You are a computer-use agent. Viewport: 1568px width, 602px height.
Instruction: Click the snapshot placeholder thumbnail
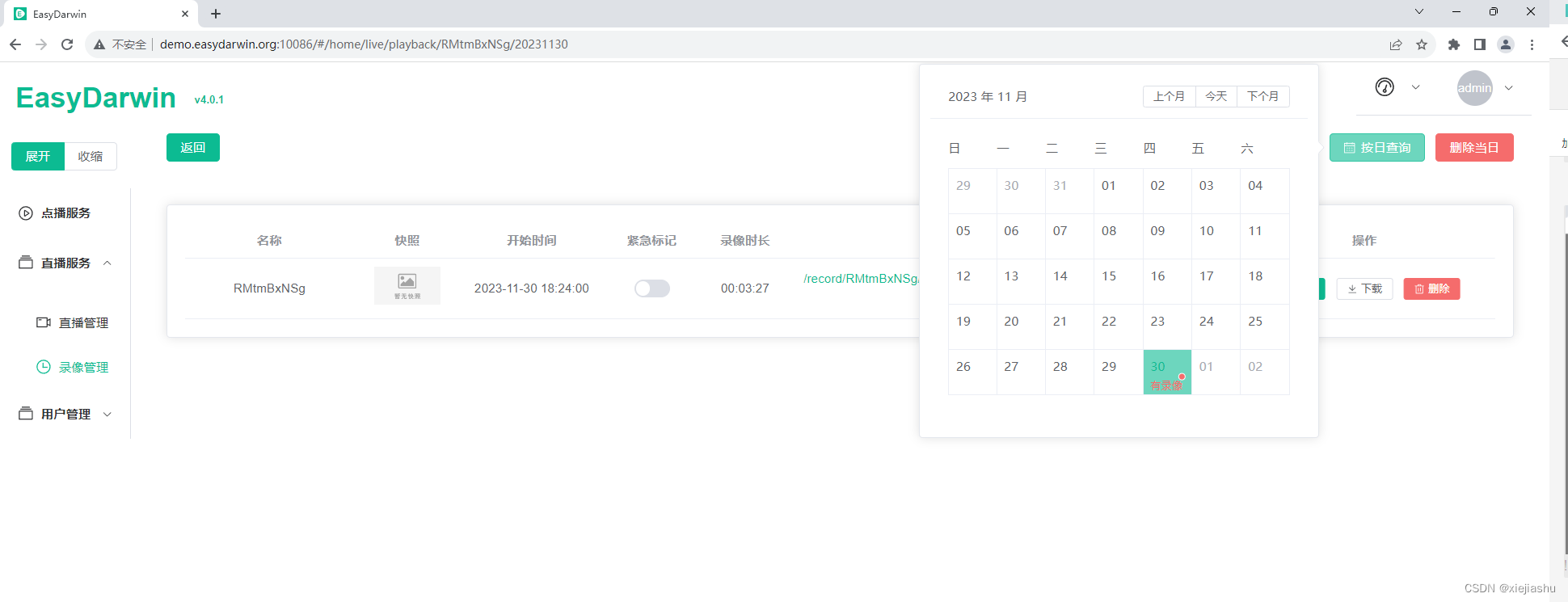point(407,285)
